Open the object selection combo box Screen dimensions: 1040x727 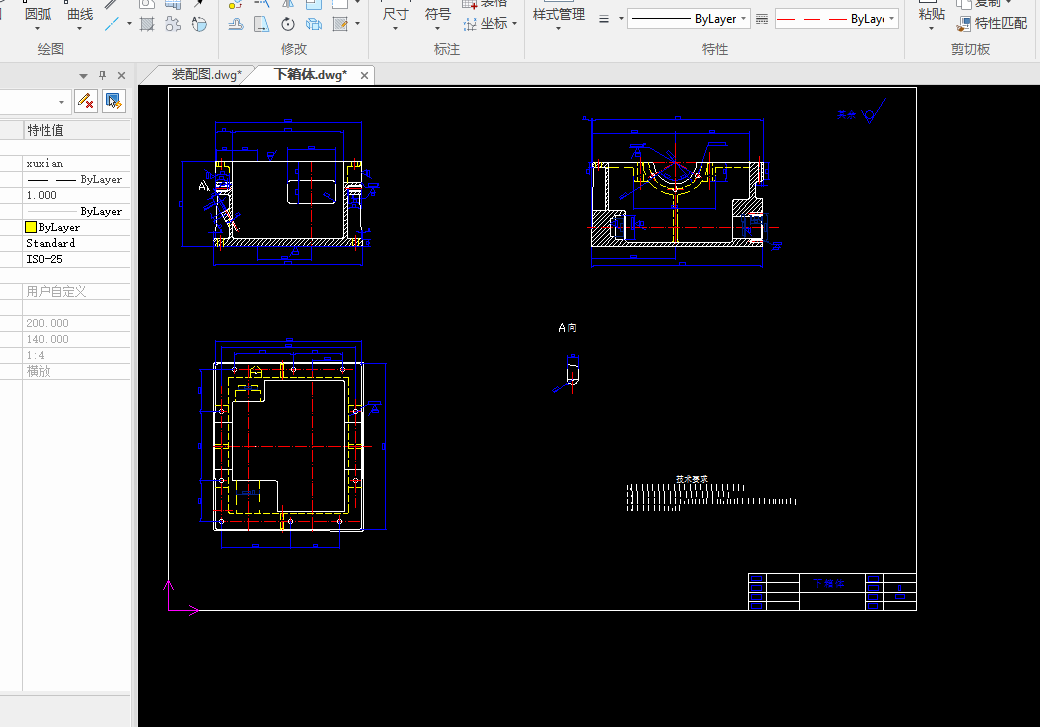pos(33,102)
